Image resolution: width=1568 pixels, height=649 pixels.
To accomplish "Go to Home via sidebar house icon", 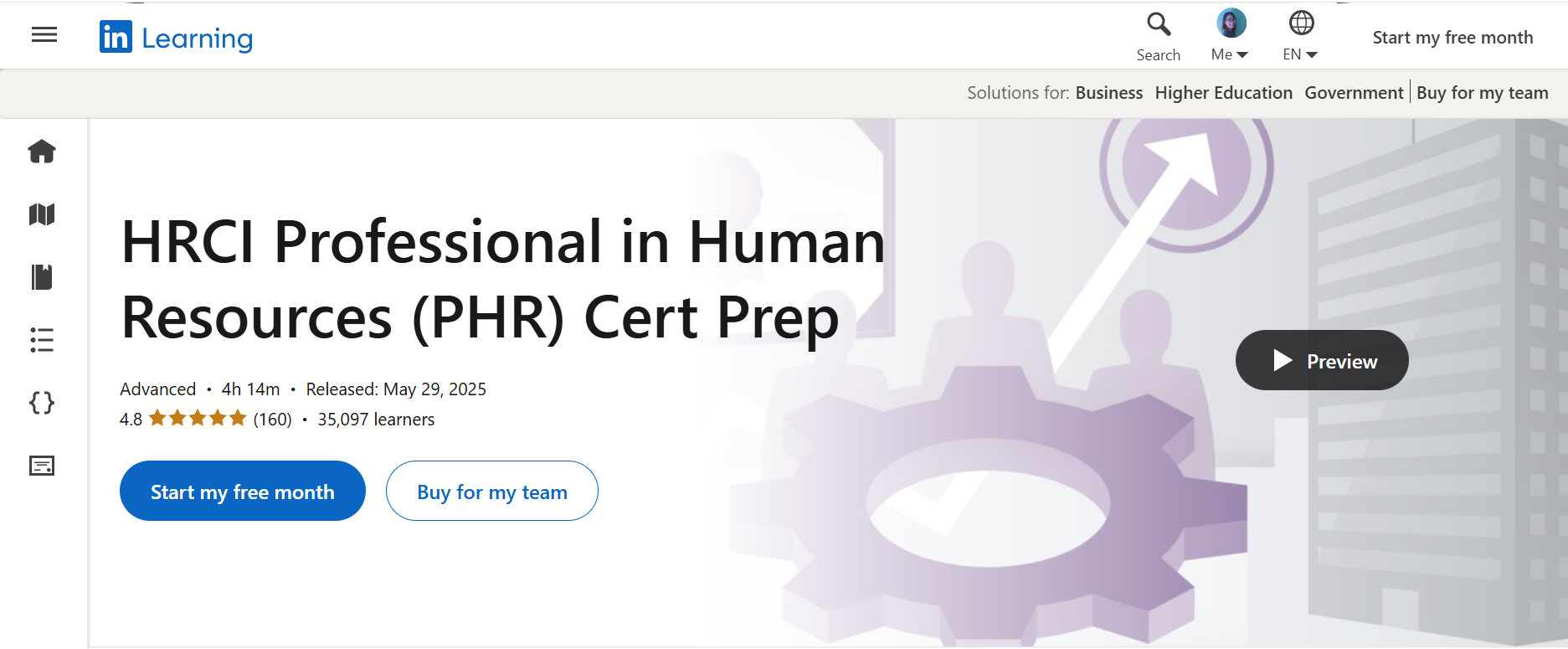I will point(42,152).
